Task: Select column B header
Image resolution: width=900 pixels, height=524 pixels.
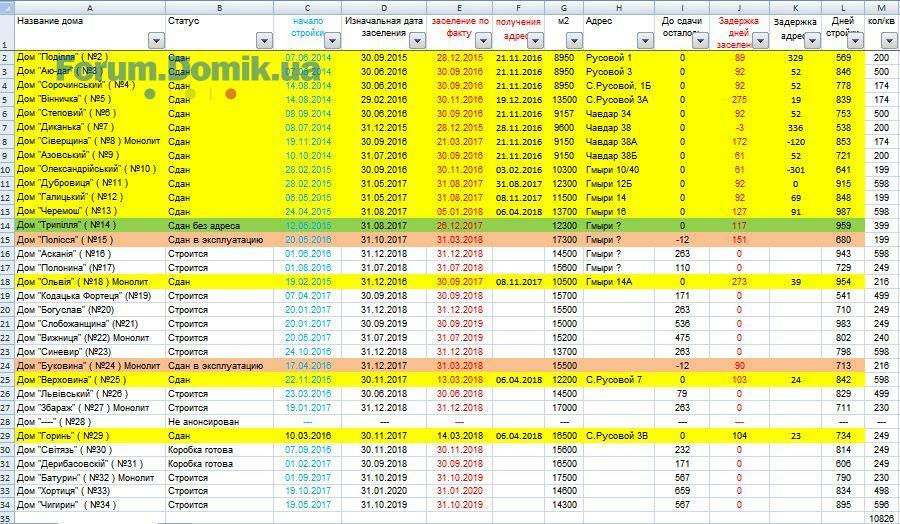Action: point(220,7)
